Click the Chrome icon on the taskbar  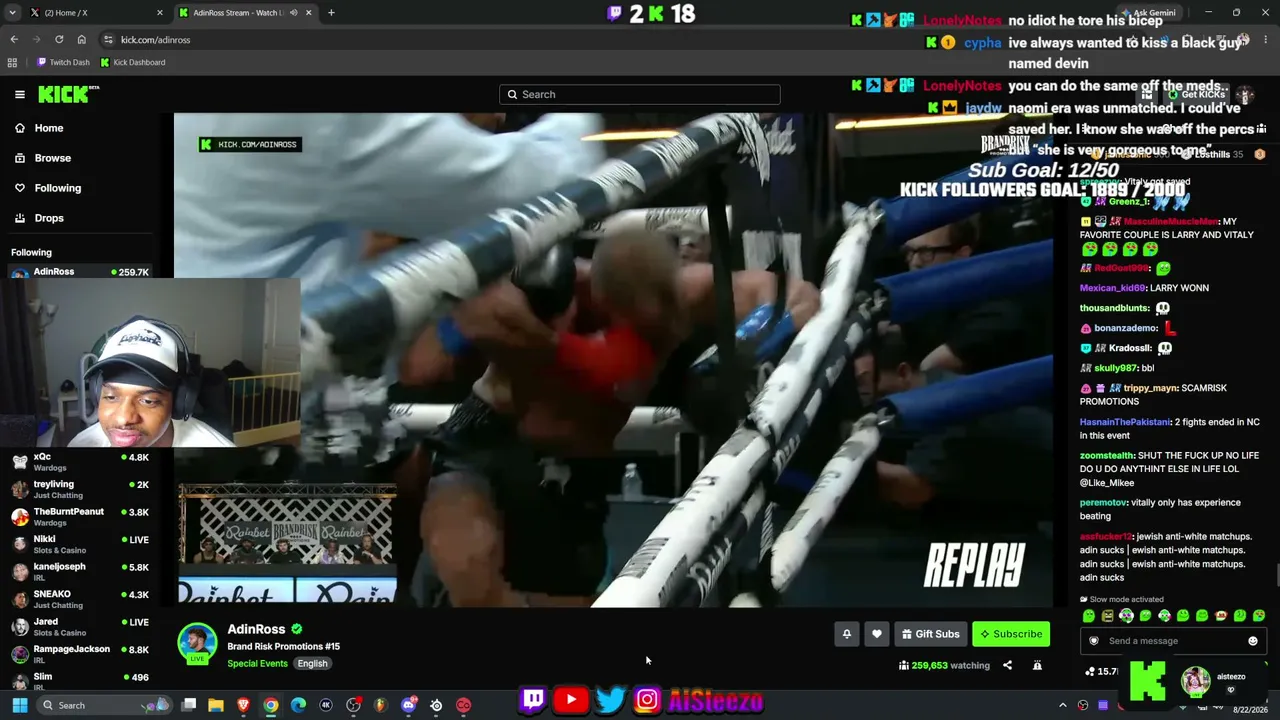click(271, 705)
